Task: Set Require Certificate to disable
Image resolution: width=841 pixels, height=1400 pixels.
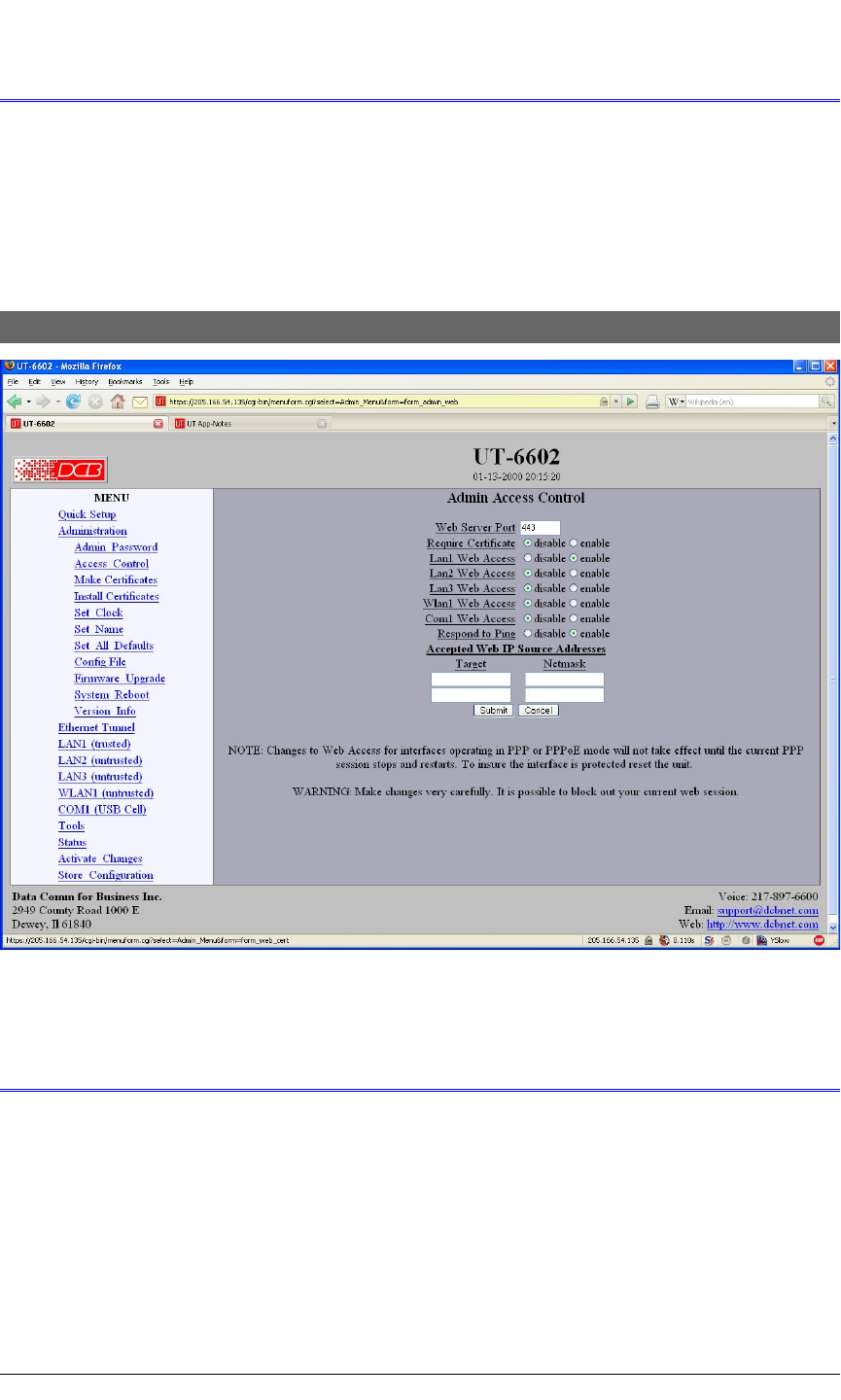Action: point(528,543)
